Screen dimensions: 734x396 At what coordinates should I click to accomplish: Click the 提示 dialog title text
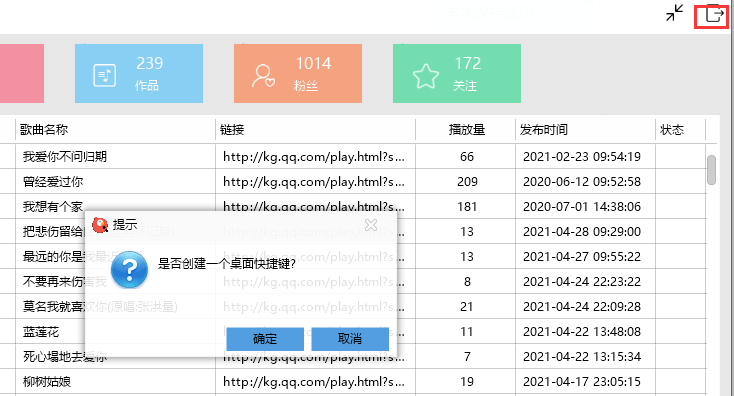point(125,225)
